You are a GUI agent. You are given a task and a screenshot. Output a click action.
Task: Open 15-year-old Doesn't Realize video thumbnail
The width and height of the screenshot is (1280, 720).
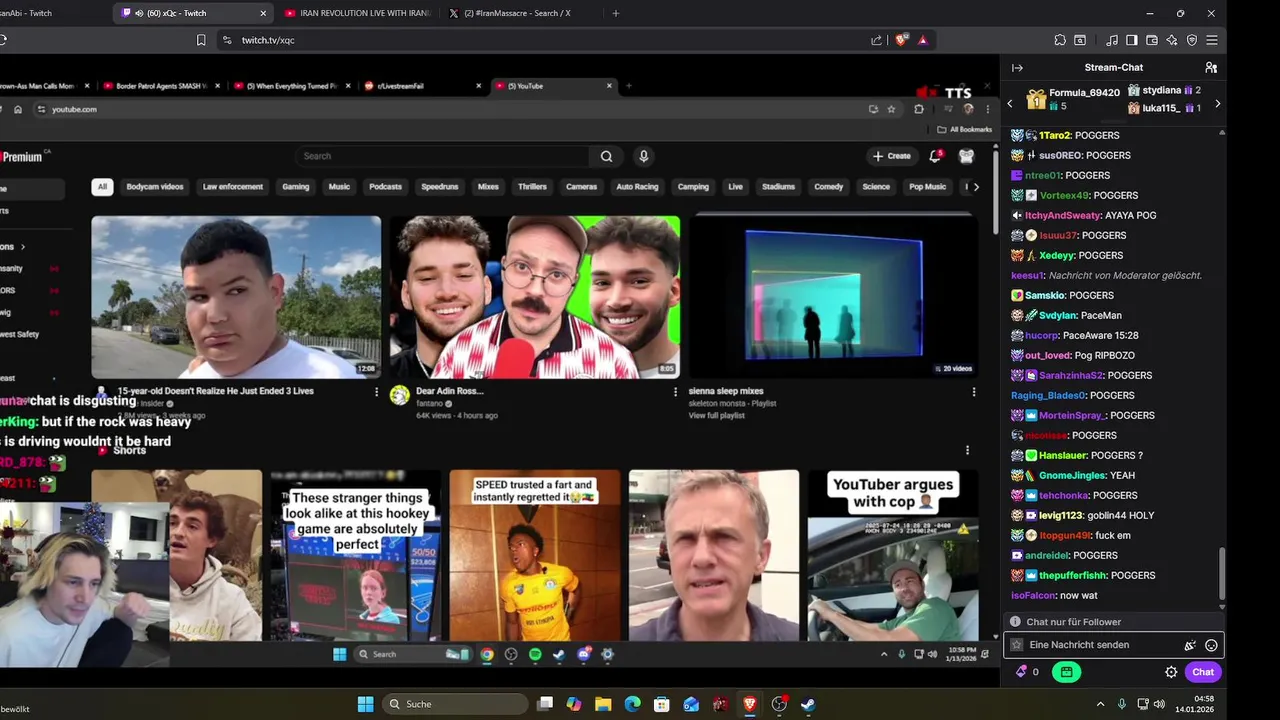(x=236, y=297)
